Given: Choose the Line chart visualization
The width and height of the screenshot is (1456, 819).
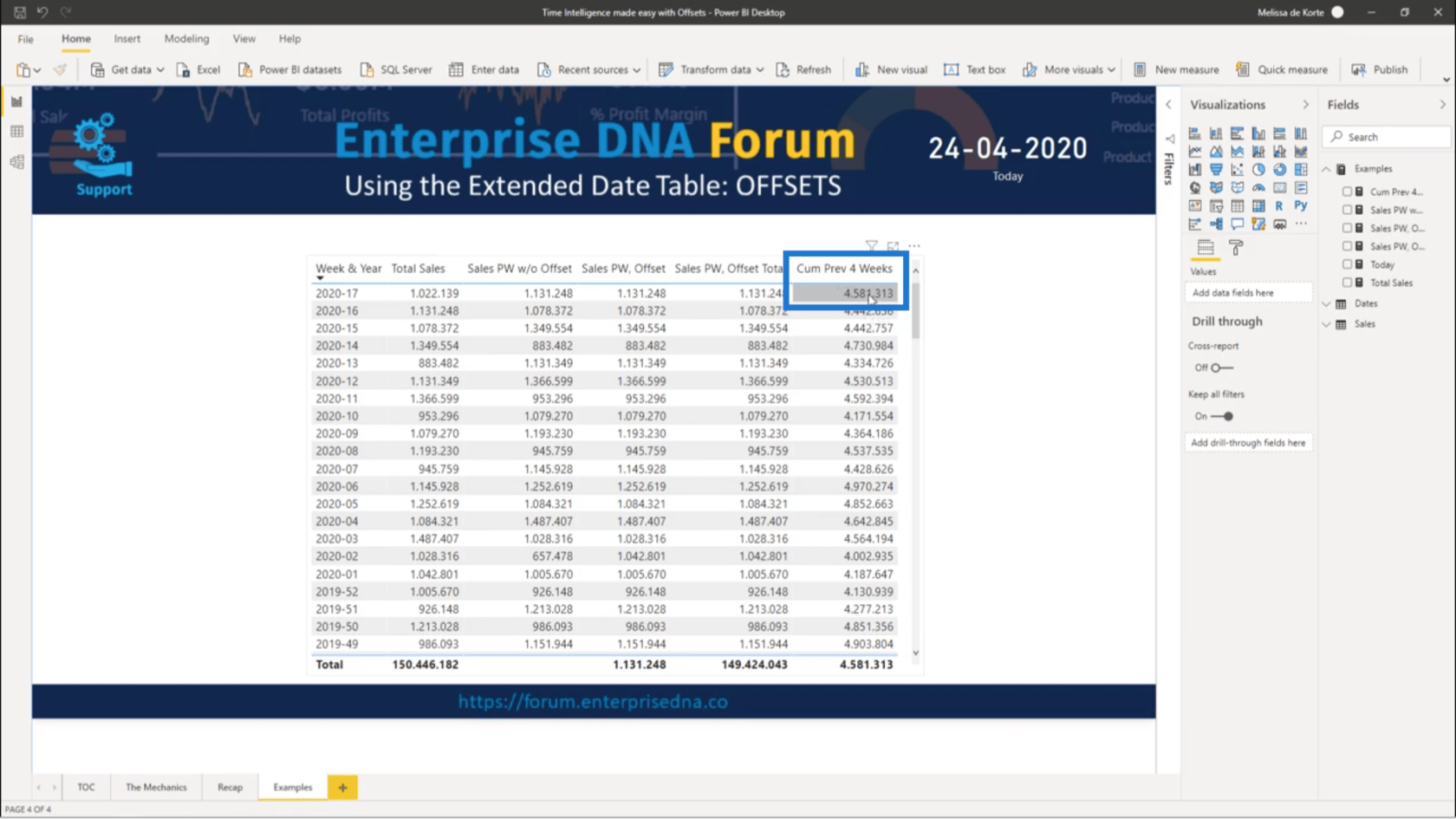Looking at the screenshot, I should 1195,152.
